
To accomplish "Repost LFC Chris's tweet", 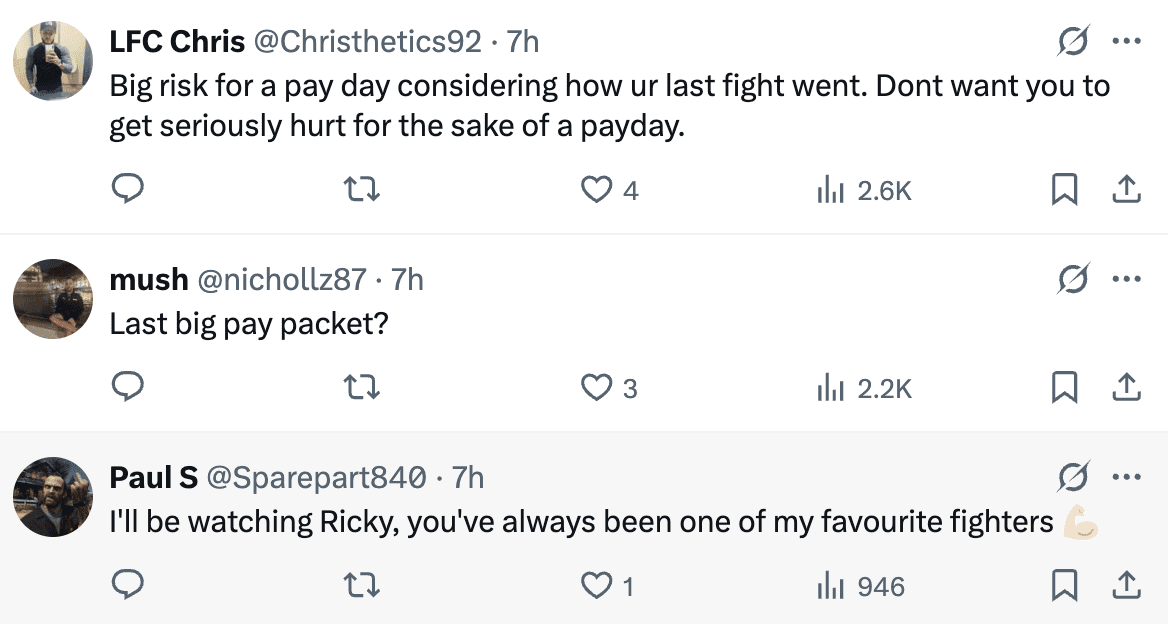I will coord(362,189).
